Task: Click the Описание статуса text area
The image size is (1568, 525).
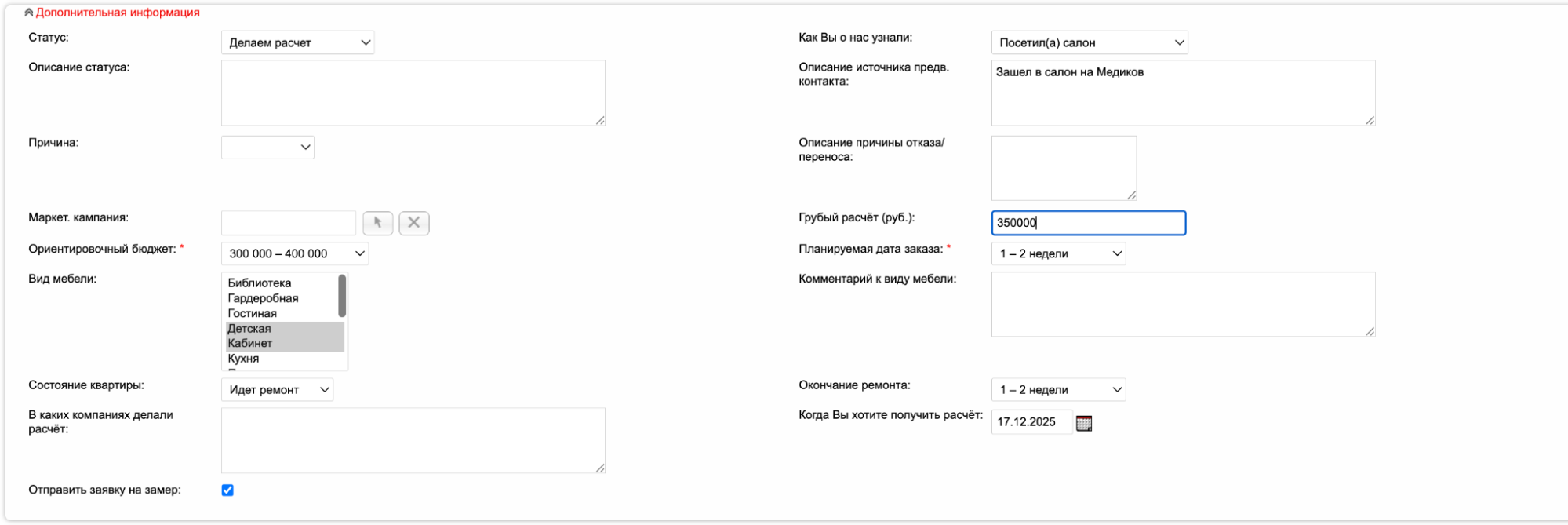Action: coord(413,93)
